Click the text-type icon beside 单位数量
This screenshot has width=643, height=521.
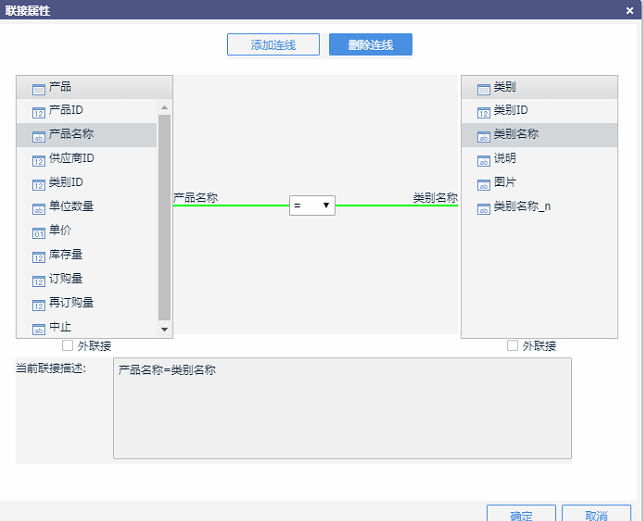tap(39, 209)
